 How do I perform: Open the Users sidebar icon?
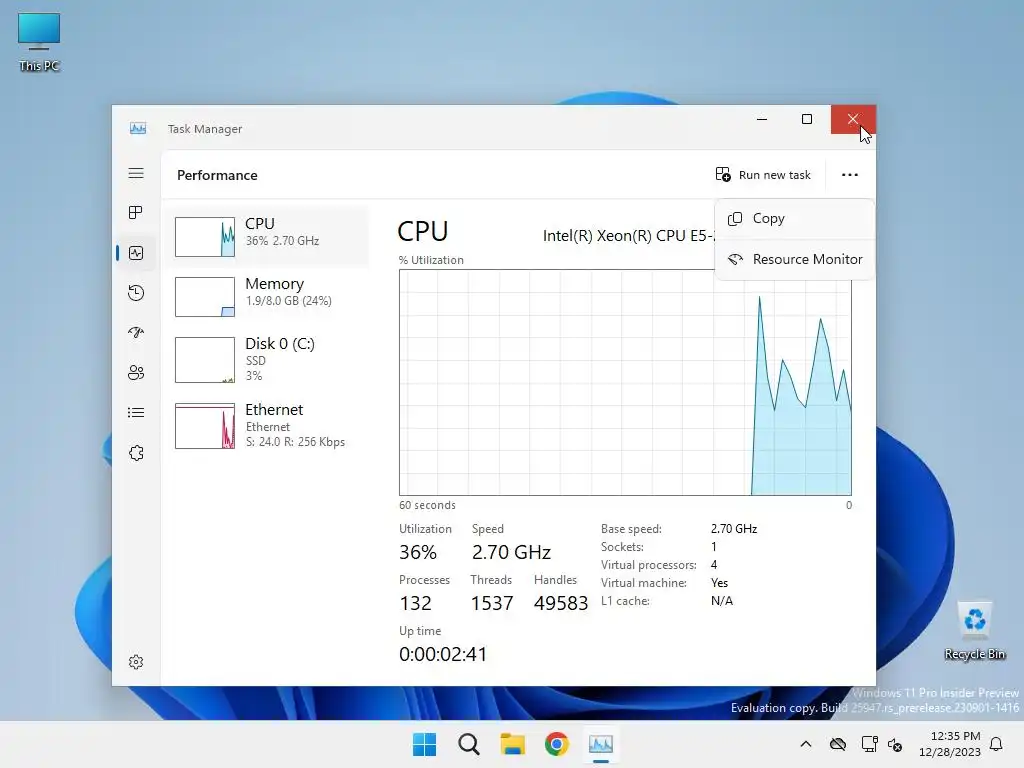[136, 373]
